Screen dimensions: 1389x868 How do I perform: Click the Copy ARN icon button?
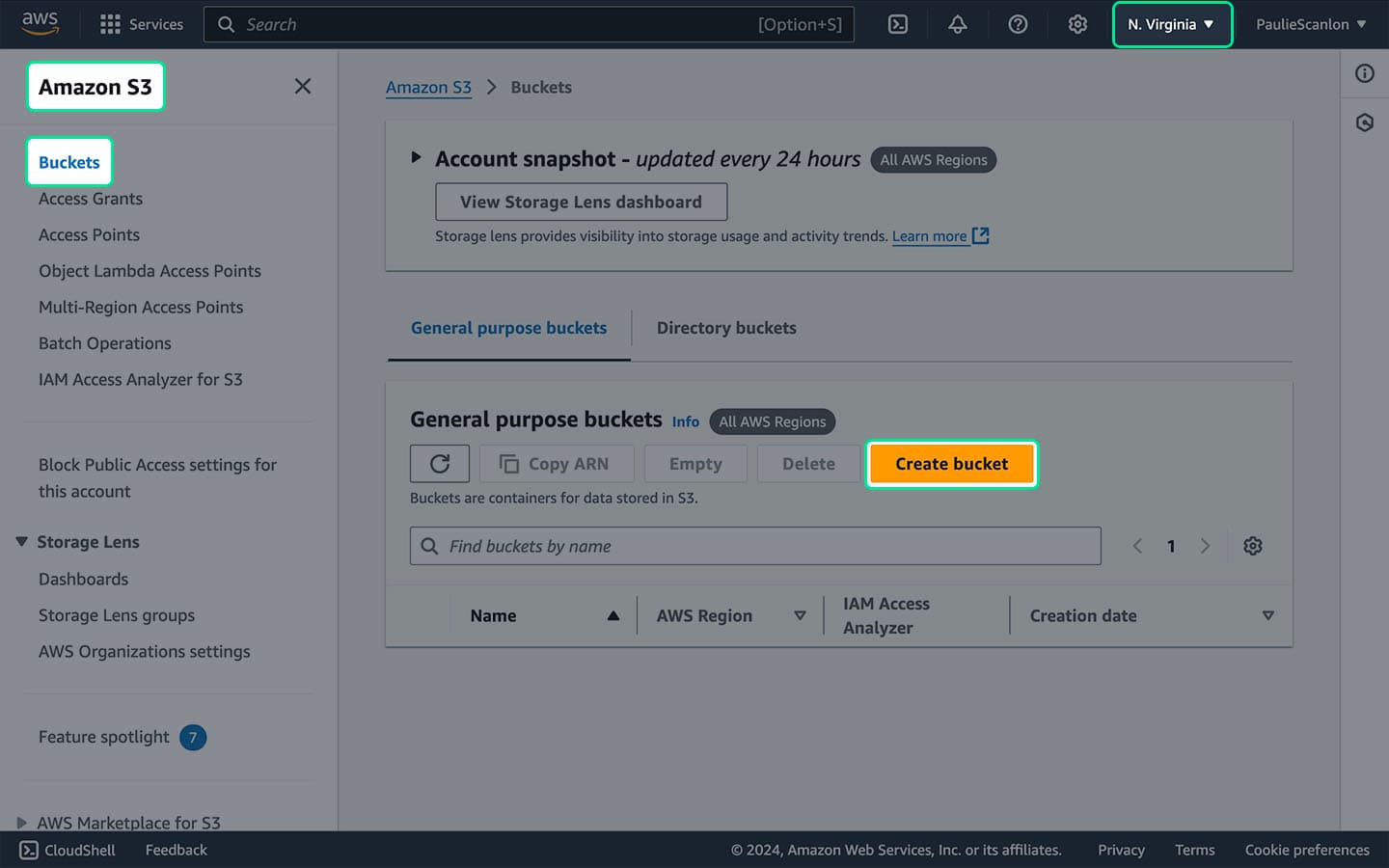click(x=556, y=463)
